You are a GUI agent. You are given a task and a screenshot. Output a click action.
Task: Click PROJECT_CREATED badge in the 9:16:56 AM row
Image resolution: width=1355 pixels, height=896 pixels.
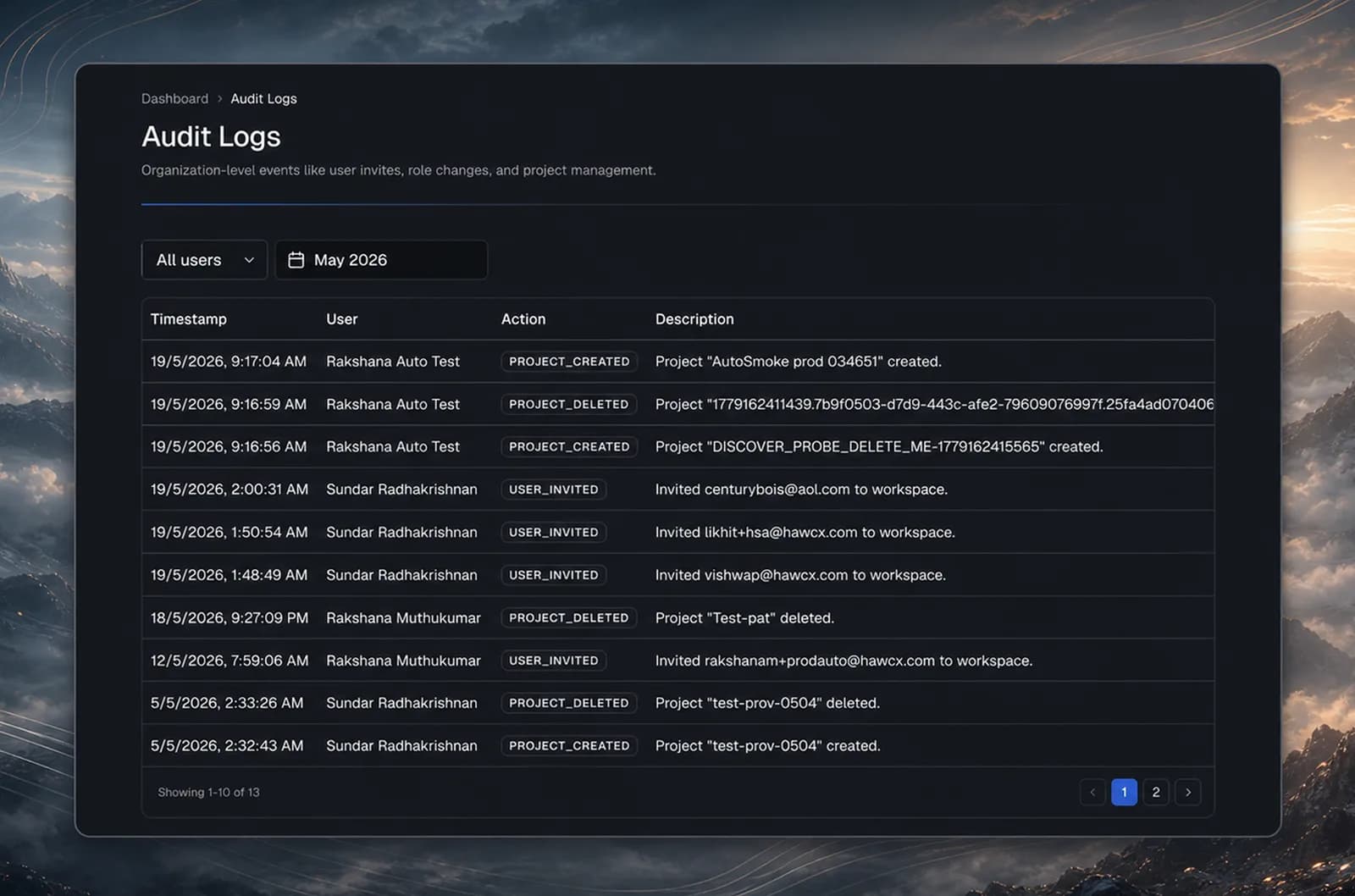coord(569,446)
